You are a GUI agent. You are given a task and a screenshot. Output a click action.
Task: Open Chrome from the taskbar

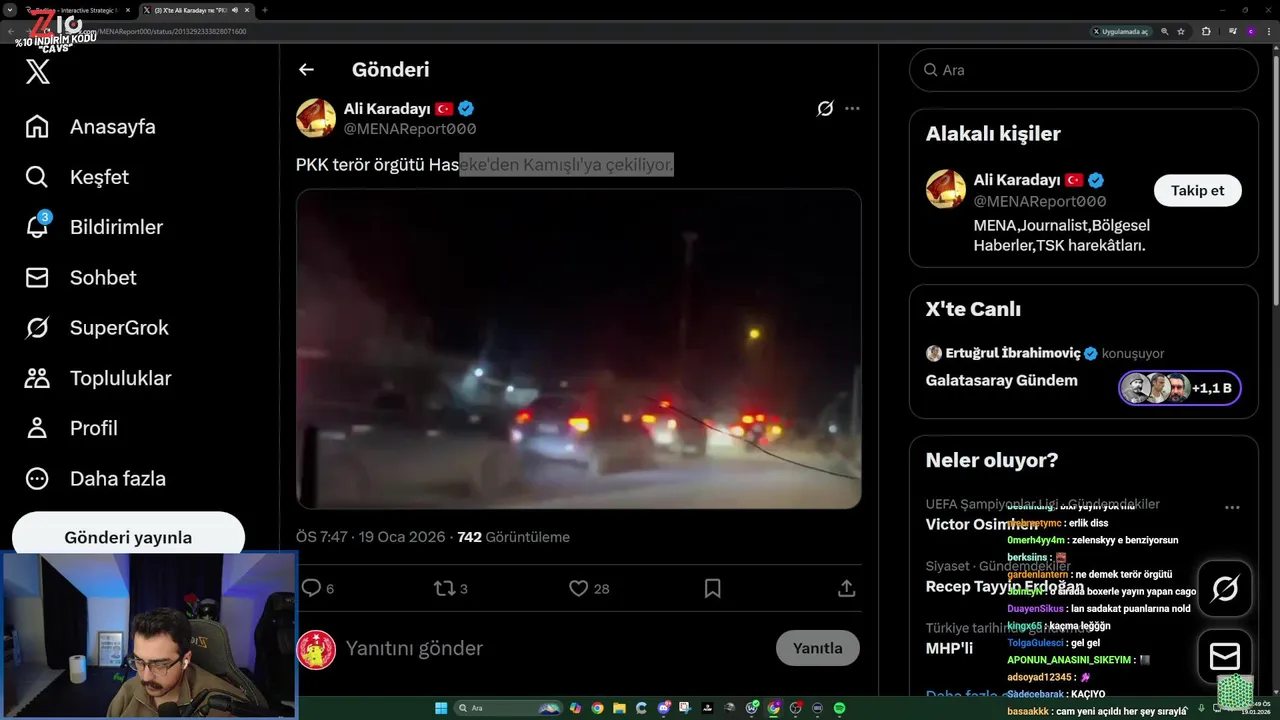click(597, 708)
